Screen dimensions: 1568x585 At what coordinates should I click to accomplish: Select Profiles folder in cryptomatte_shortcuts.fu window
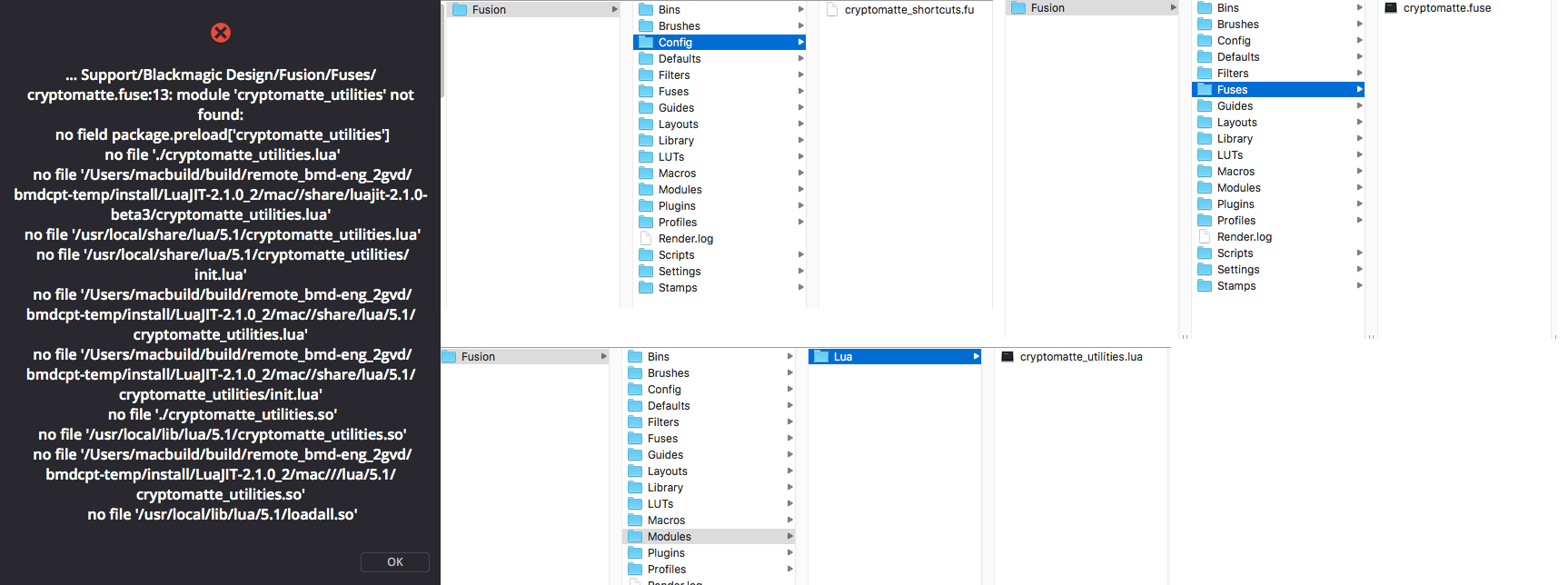pos(719,223)
